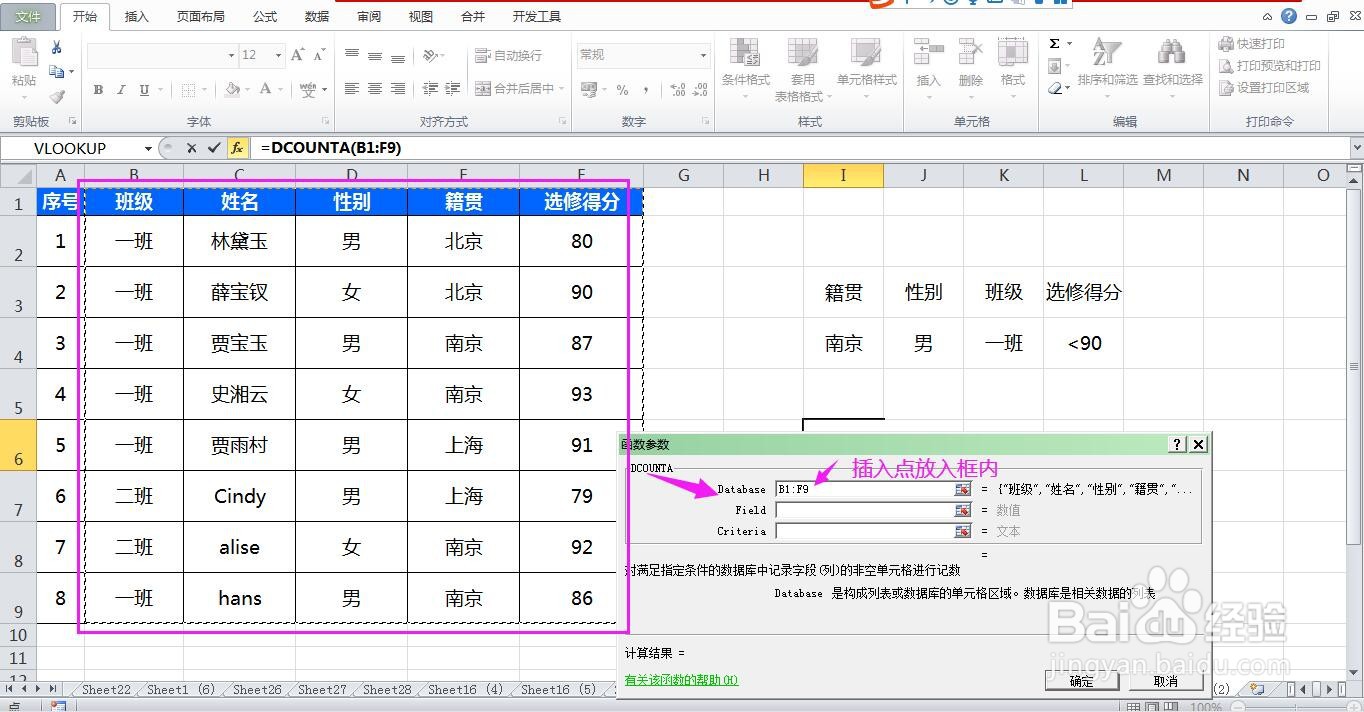Click the Database input box containing B1:F9
The height and width of the screenshot is (712, 1364).
(864, 489)
